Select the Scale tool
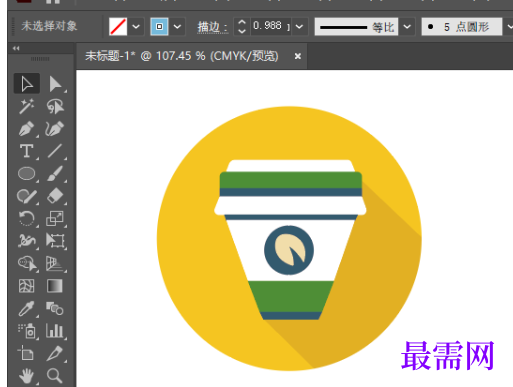 coord(55,219)
